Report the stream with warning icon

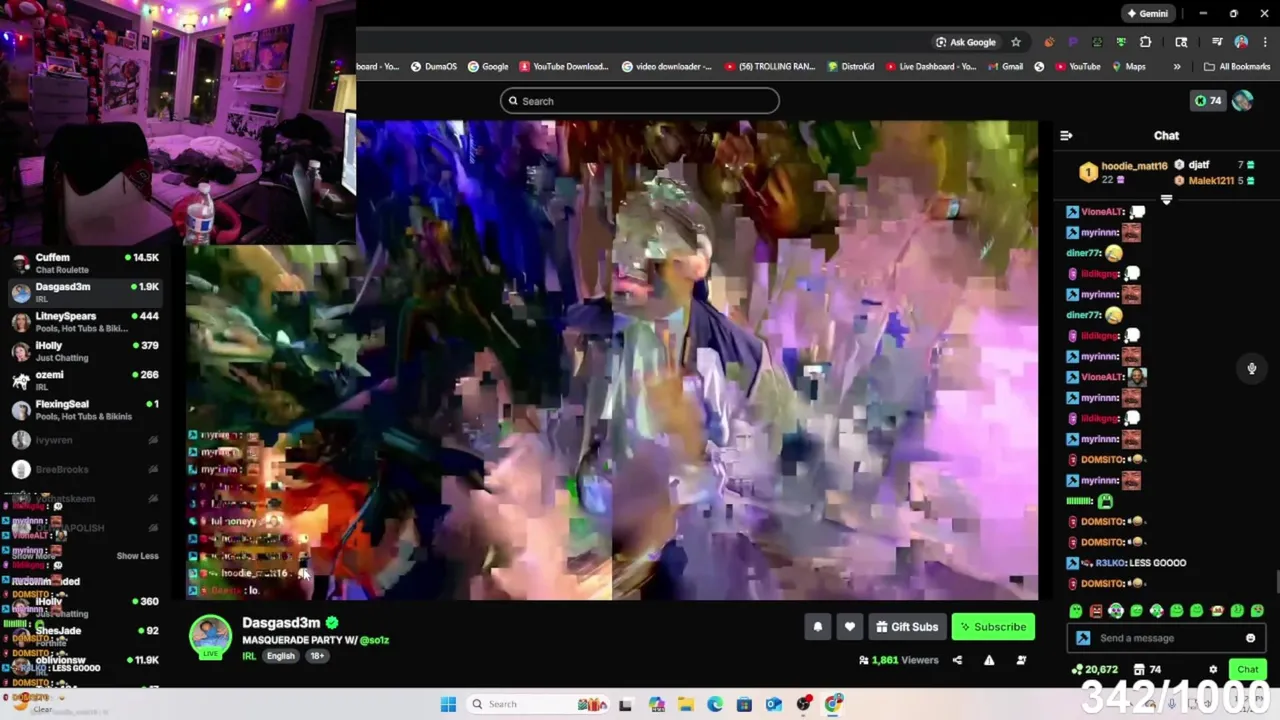click(989, 660)
